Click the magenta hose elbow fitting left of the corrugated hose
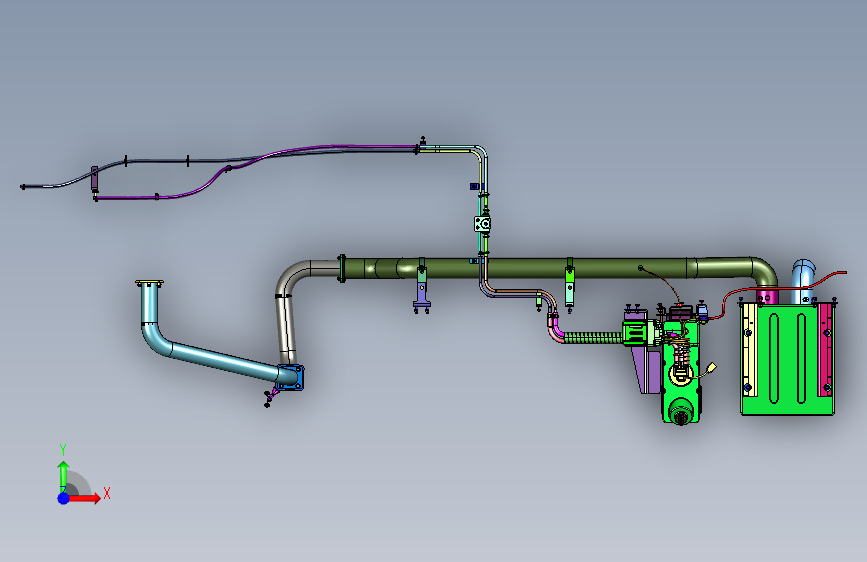867x562 pixels. (555, 329)
